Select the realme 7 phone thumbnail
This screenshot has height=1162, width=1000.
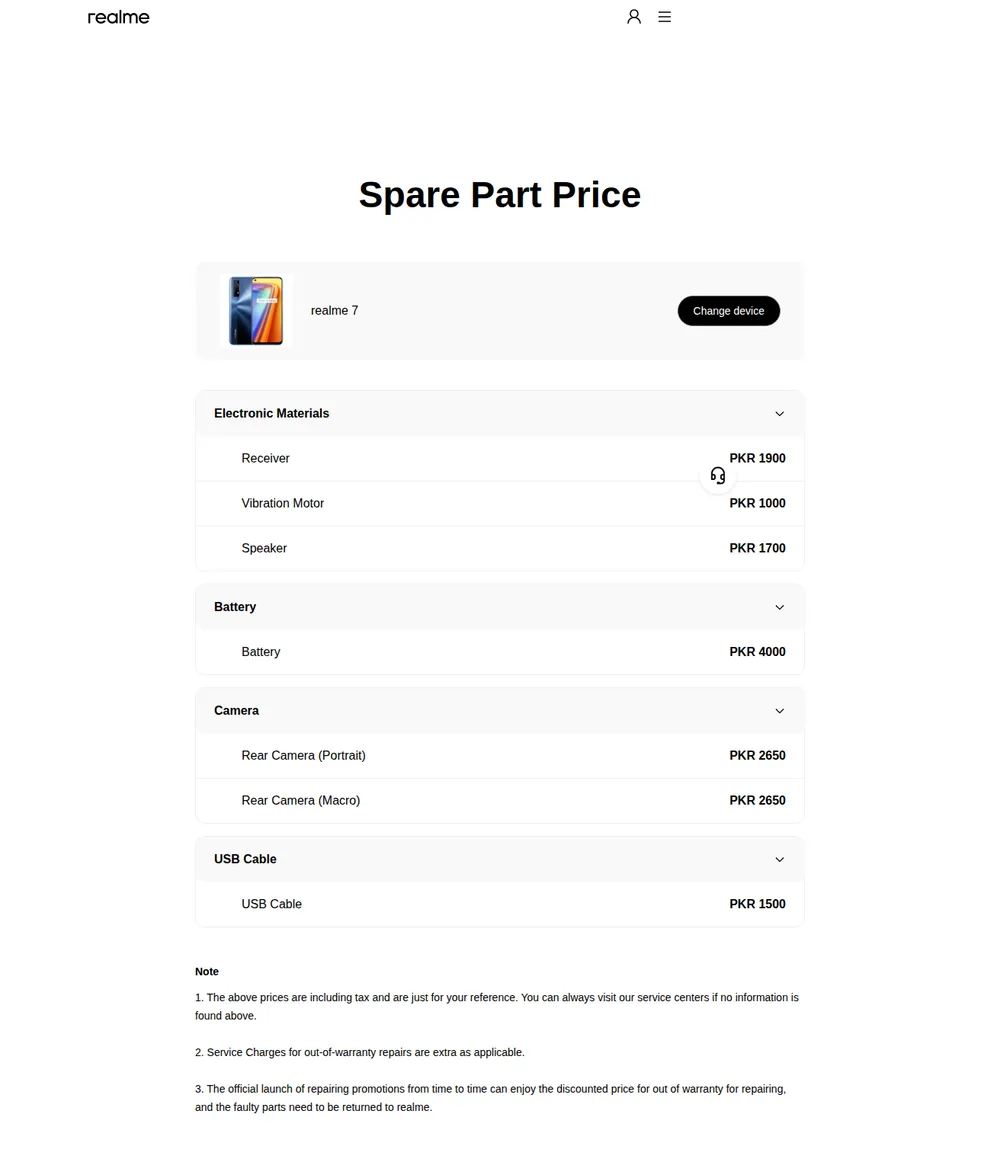(x=256, y=311)
